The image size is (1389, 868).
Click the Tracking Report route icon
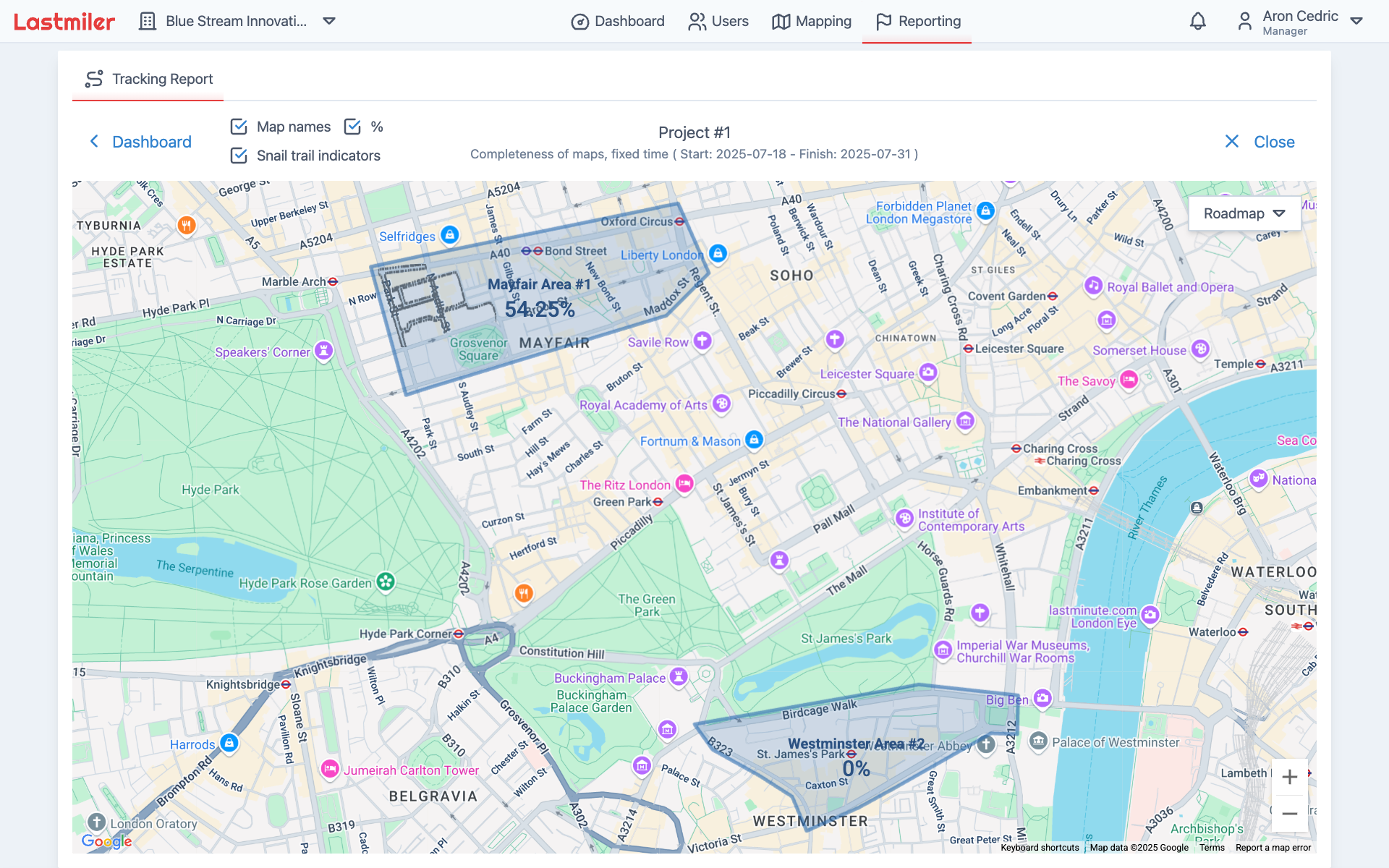pyautogui.click(x=94, y=79)
